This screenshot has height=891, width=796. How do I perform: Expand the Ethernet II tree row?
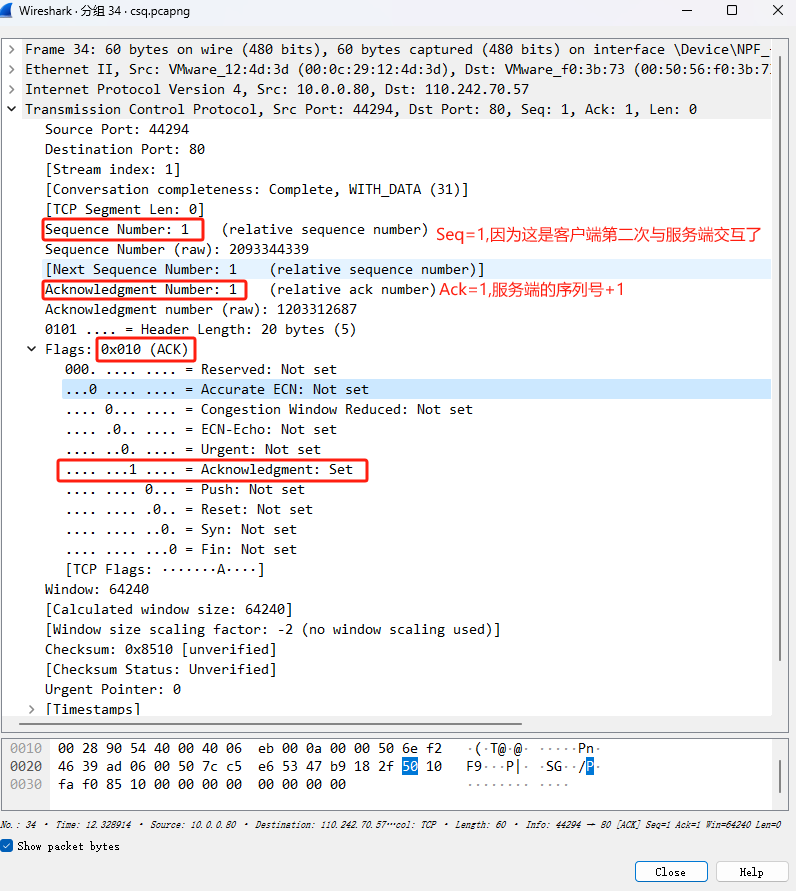(x=11, y=69)
